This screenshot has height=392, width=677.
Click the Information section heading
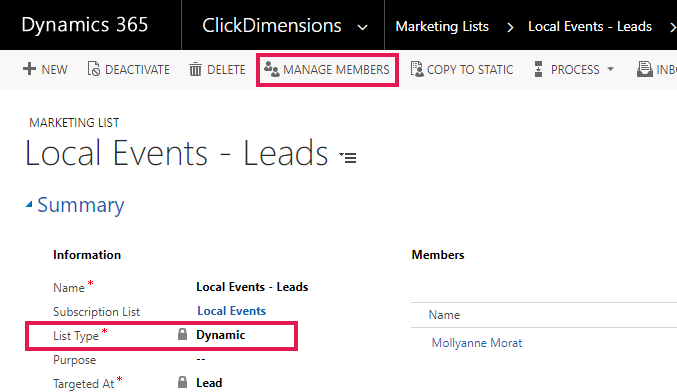point(87,255)
